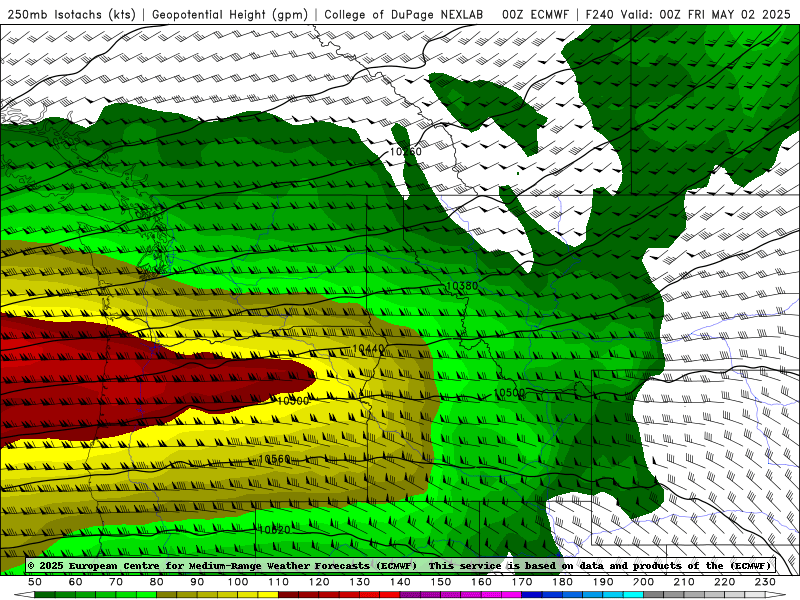
Task: Select the 10620 height contour label
Action: (x=274, y=530)
